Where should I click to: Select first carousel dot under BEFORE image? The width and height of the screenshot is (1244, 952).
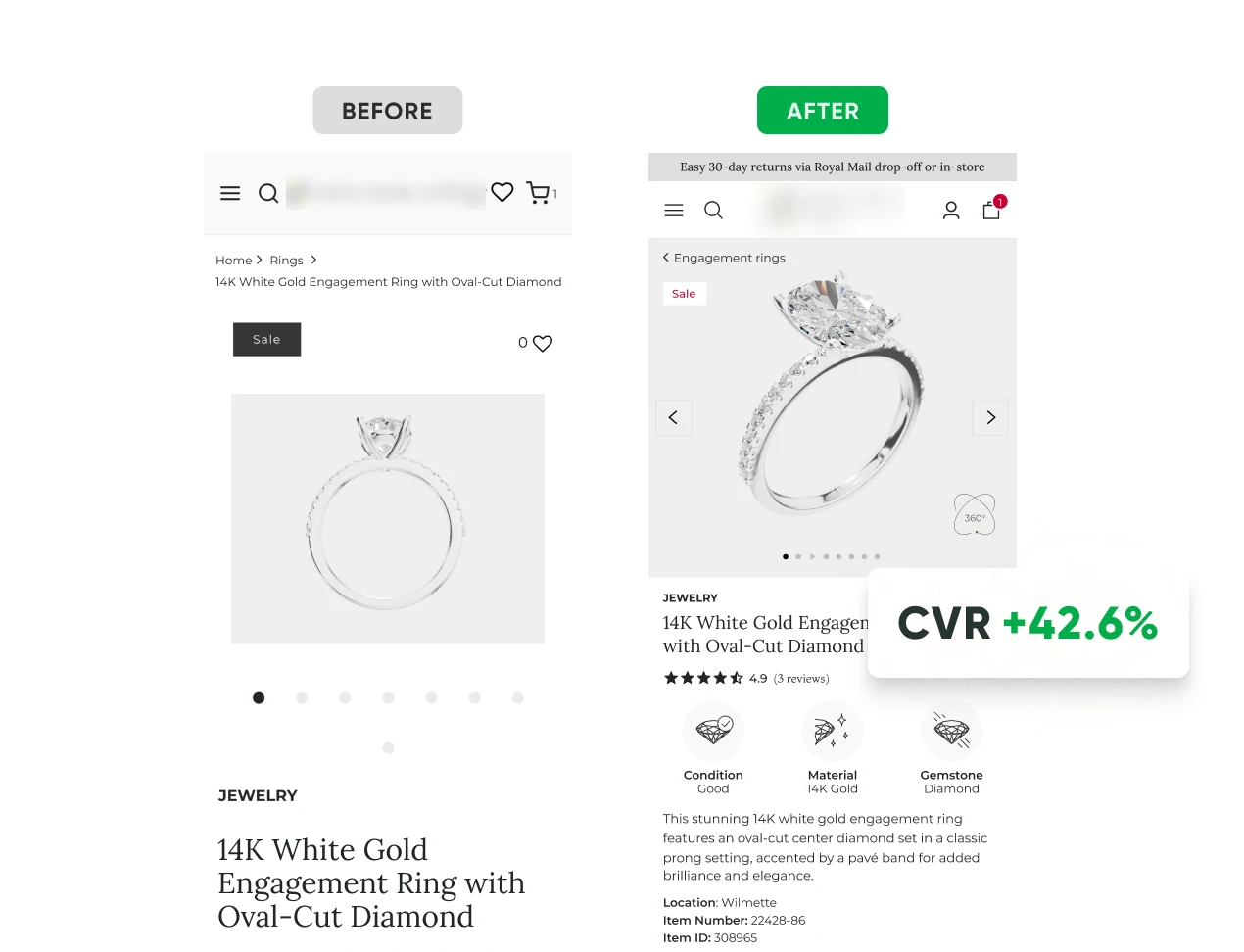pyautogui.click(x=259, y=698)
